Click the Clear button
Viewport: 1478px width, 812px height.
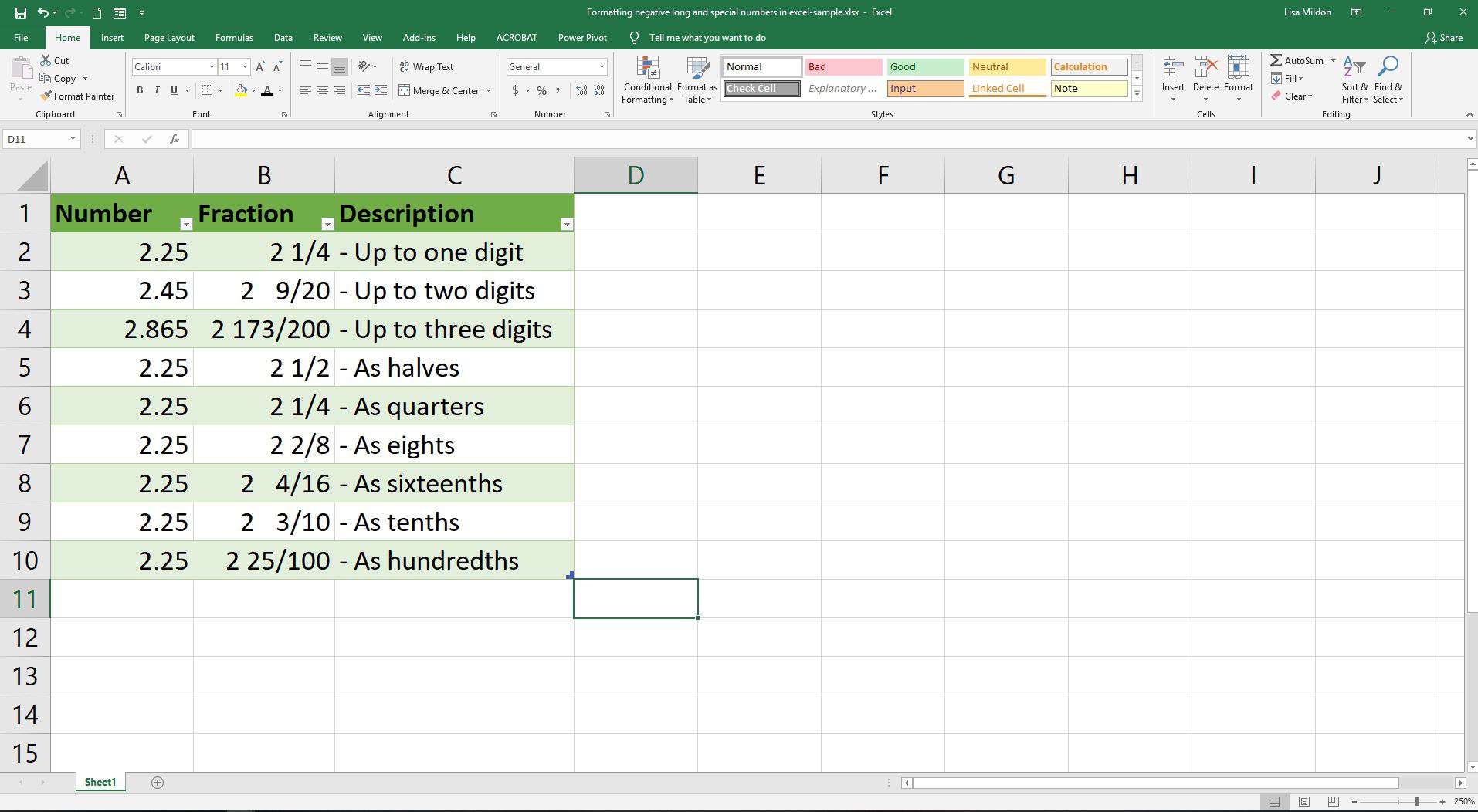(1292, 96)
